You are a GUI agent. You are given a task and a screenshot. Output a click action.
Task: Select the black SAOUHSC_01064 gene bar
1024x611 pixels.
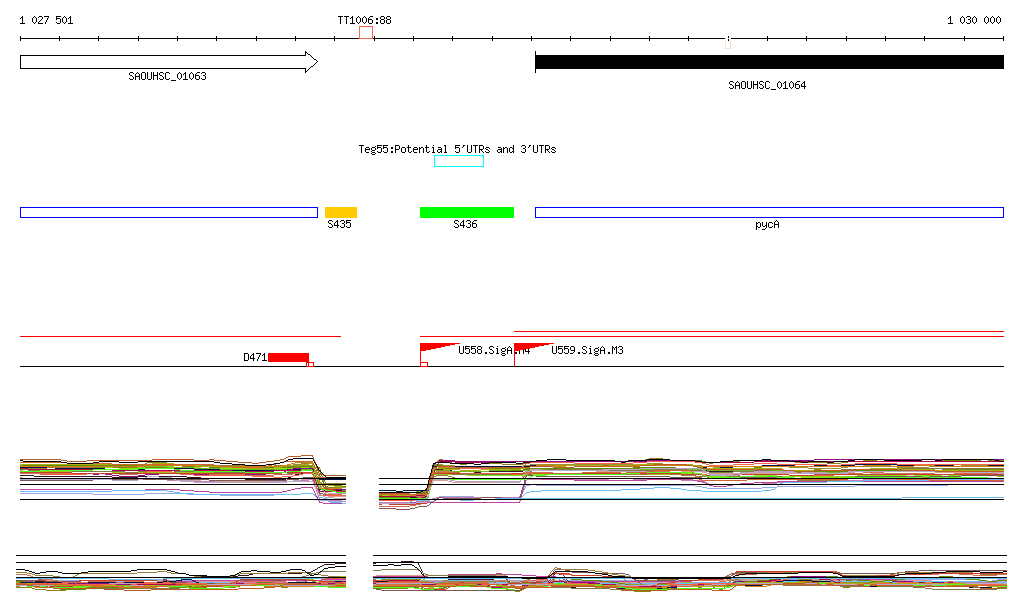(x=768, y=62)
